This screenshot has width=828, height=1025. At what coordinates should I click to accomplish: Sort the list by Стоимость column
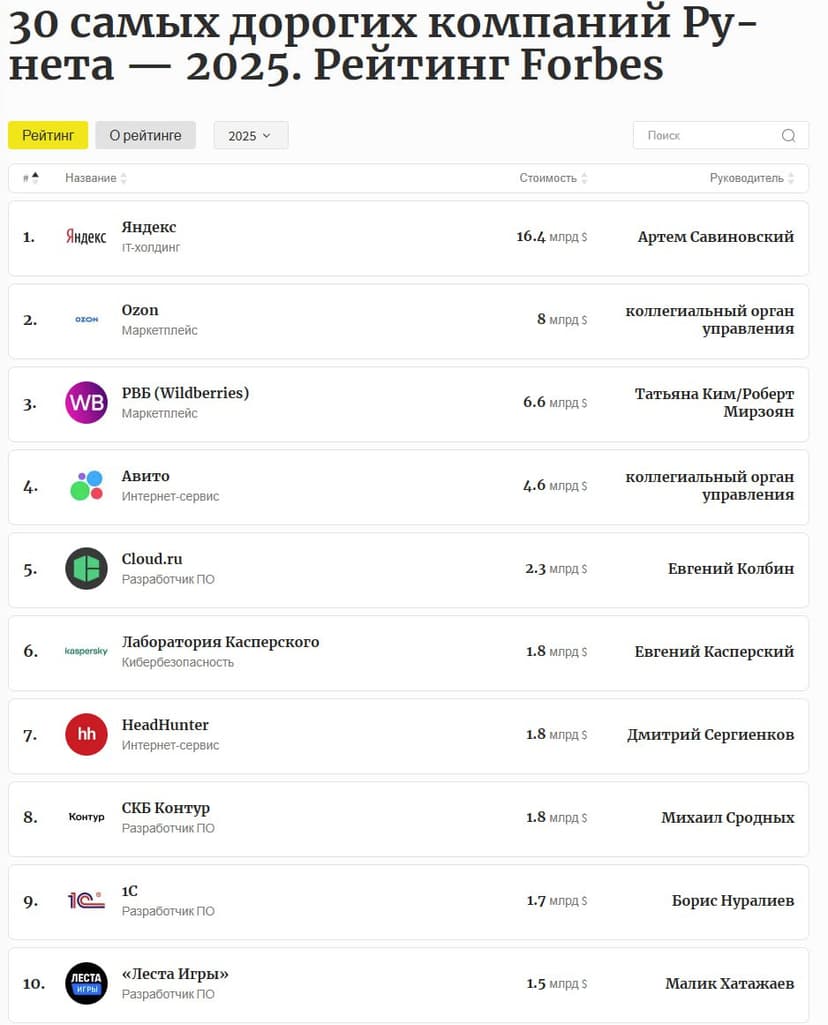[x=553, y=178]
